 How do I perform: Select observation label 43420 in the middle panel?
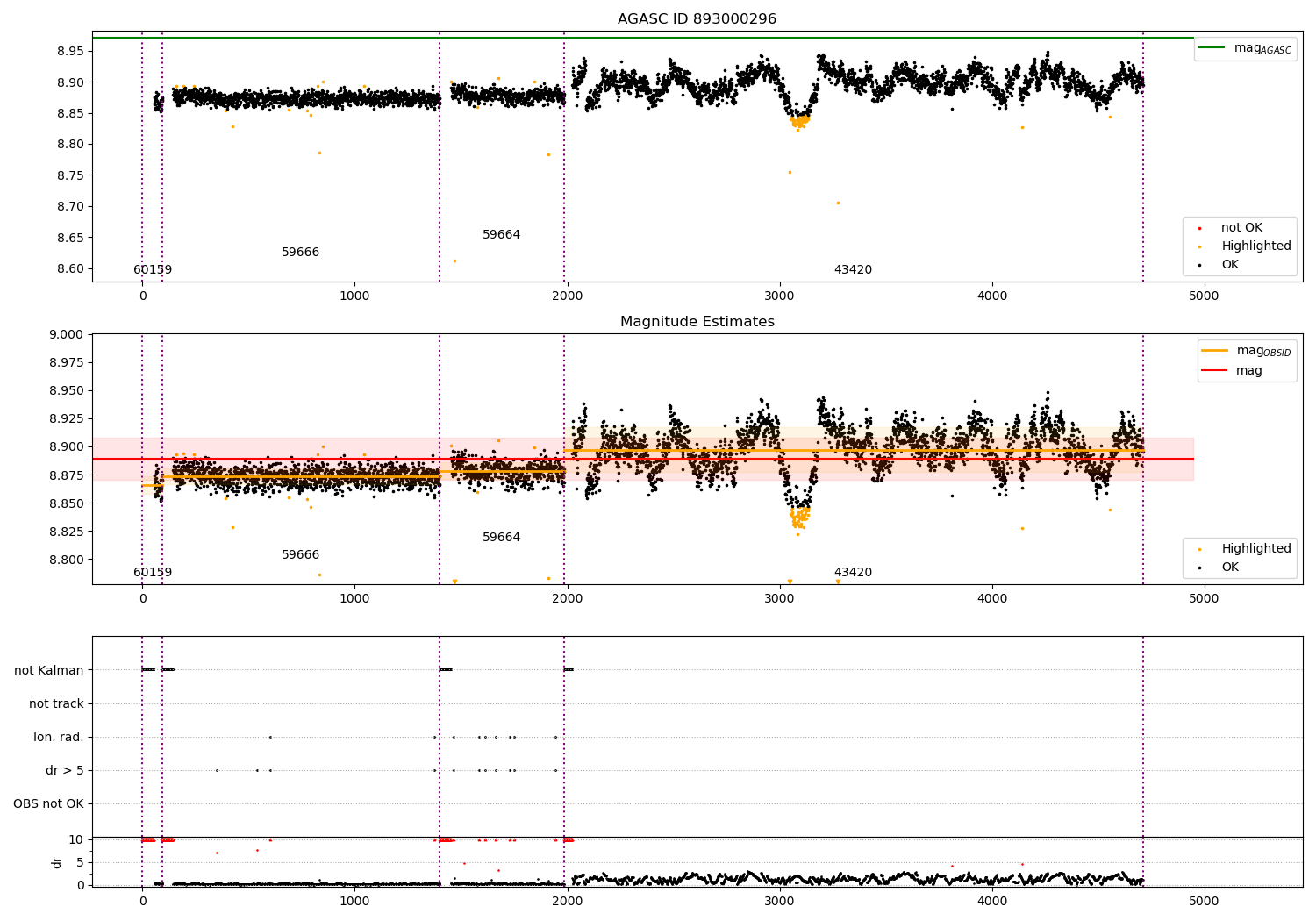click(853, 573)
